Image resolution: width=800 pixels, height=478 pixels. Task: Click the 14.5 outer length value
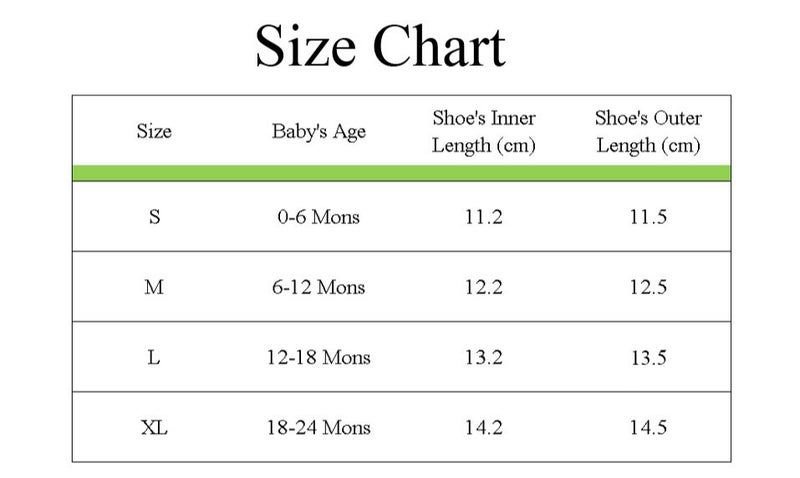coord(648,427)
